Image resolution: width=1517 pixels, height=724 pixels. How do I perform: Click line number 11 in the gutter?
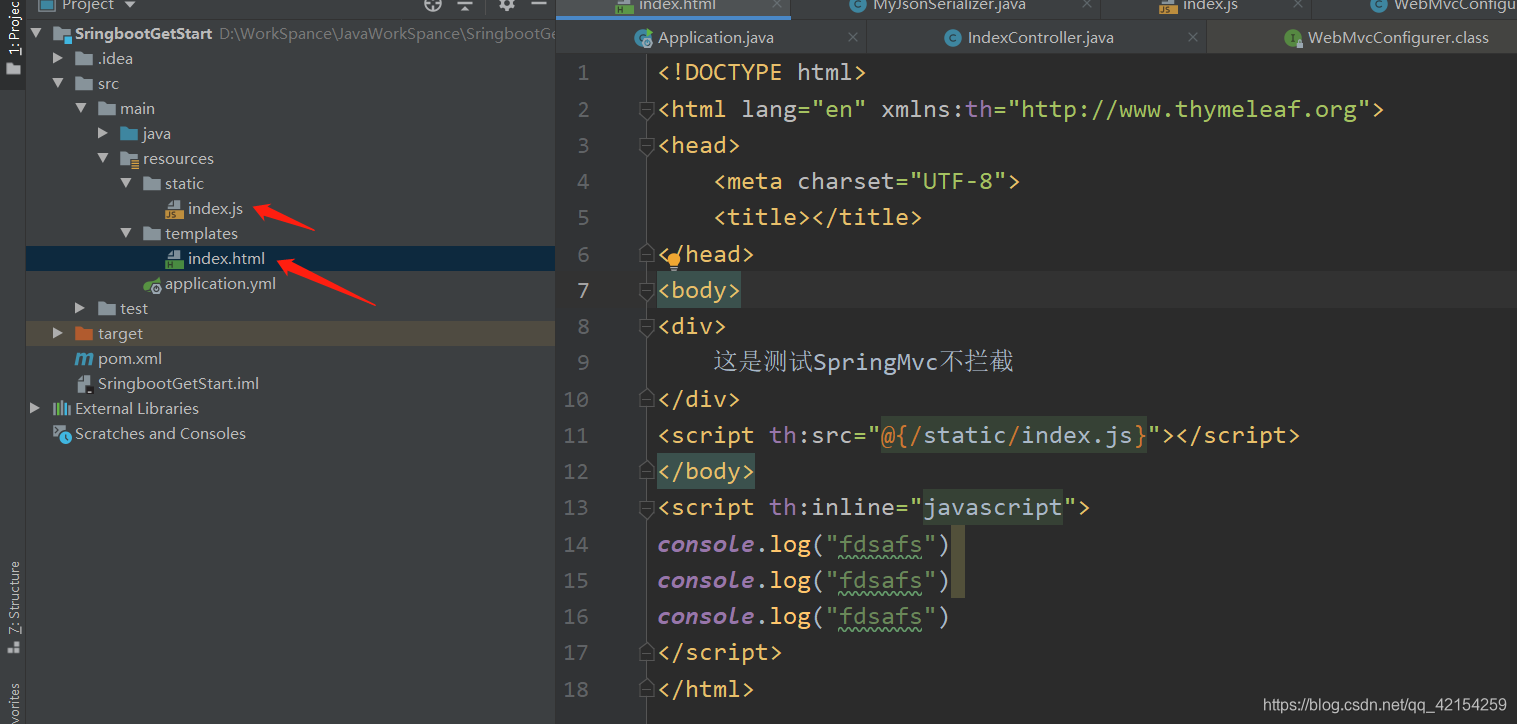(x=576, y=436)
